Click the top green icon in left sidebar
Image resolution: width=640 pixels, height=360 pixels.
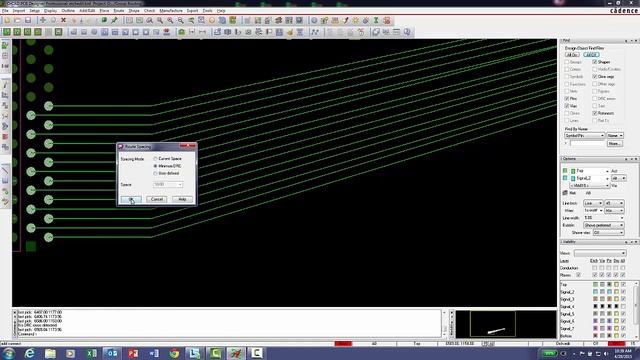[5, 45]
